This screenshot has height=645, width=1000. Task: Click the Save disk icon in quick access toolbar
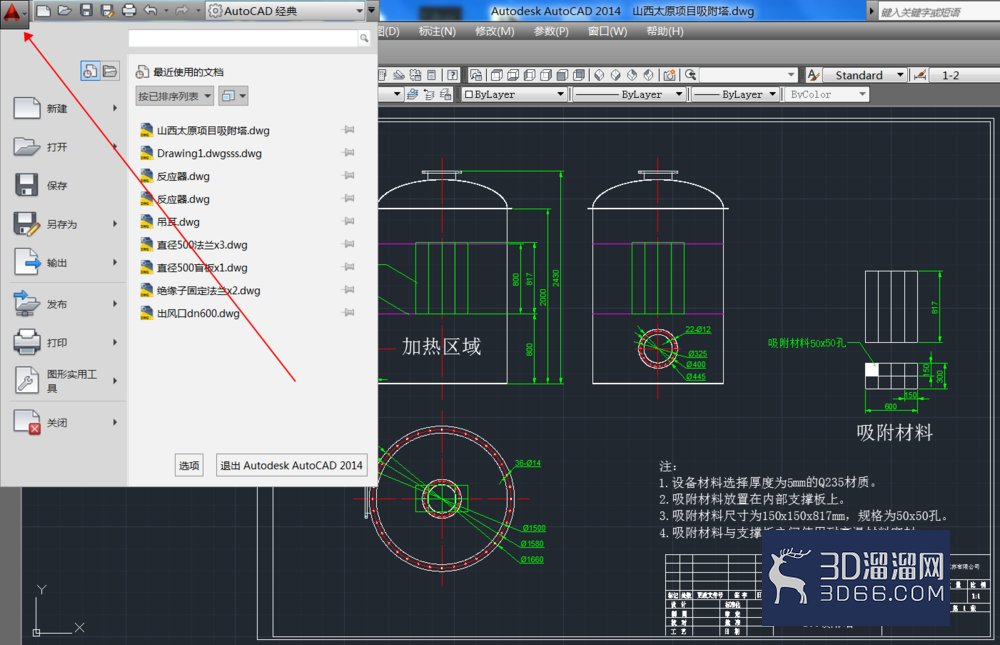(86, 11)
